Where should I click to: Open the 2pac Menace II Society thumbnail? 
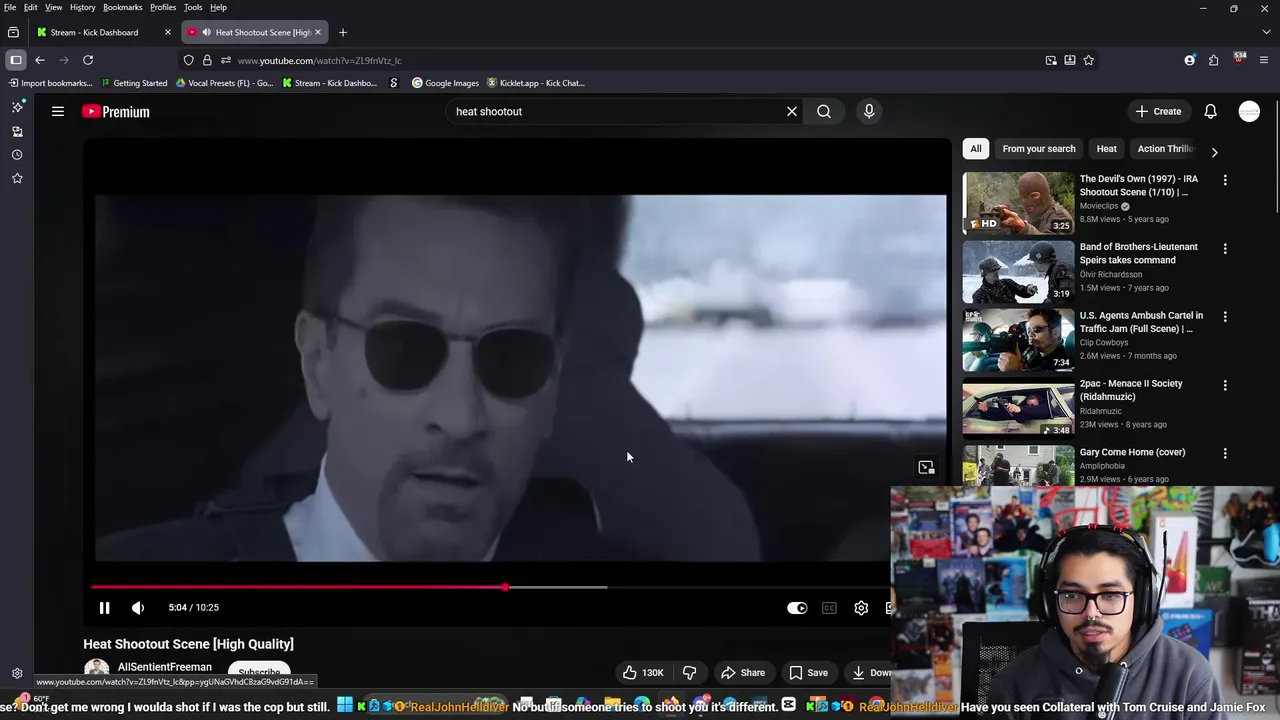(x=1018, y=408)
